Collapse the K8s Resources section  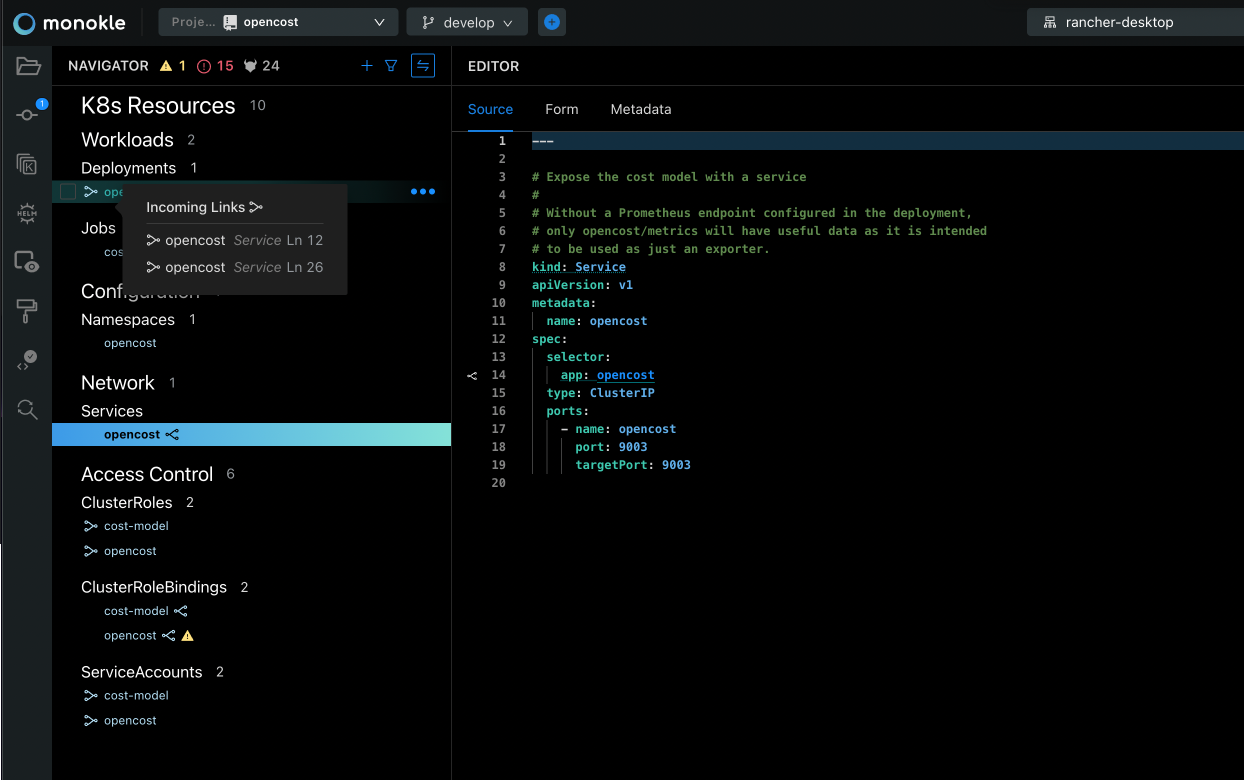pyautogui.click(x=158, y=105)
